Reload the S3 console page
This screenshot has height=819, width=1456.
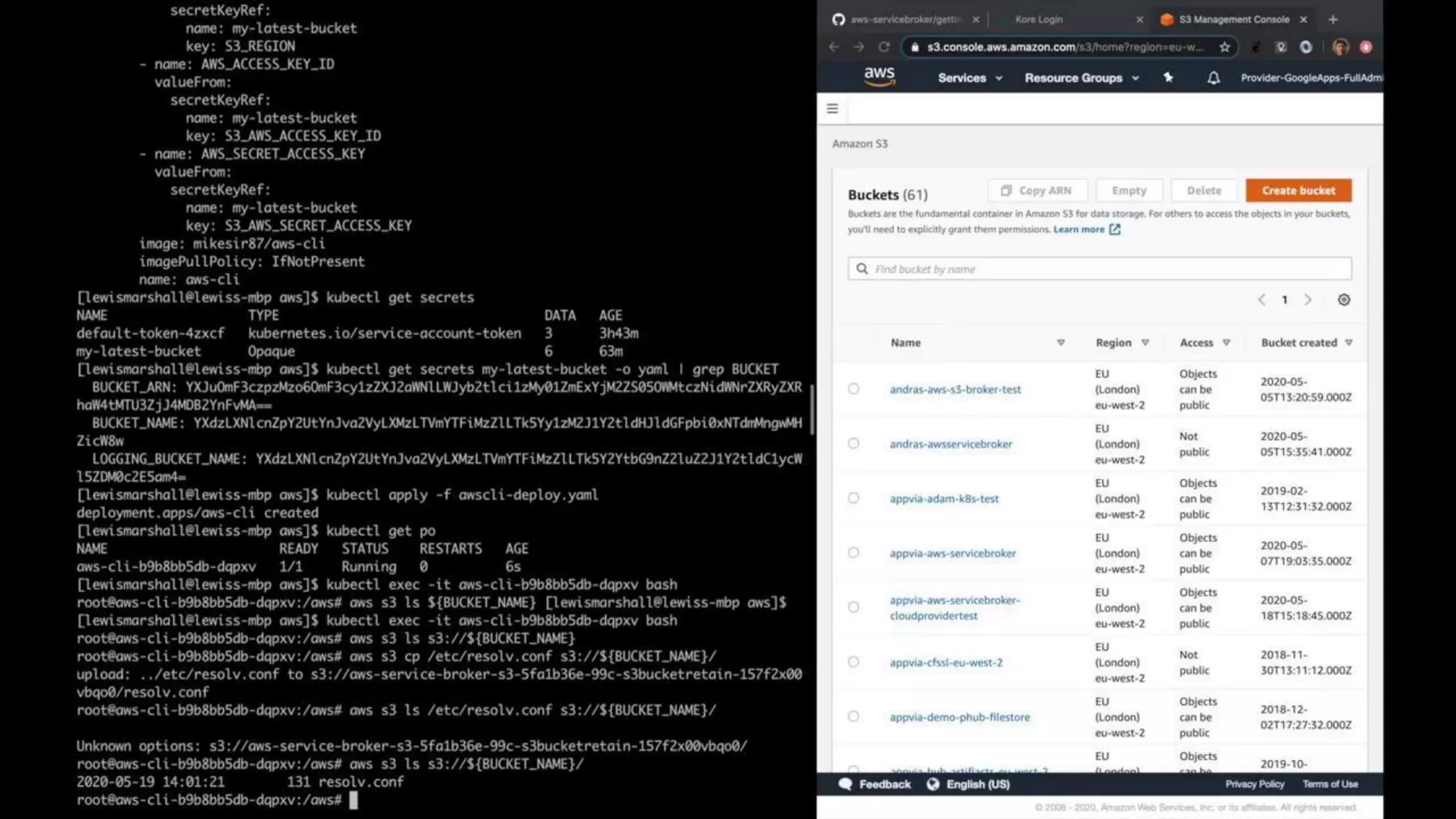pos(884,47)
